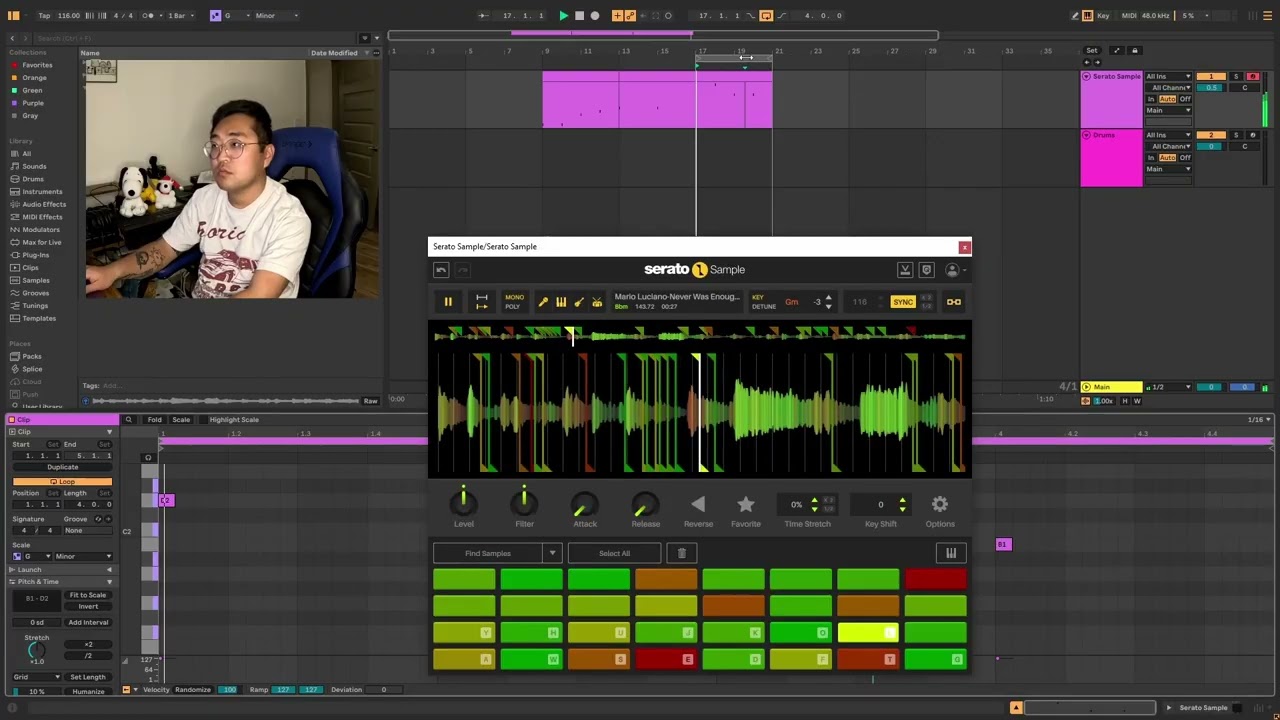Toggle the keyboard mode icon above pads
The height and width of the screenshot is (720, 1280).
pos(951,553)
